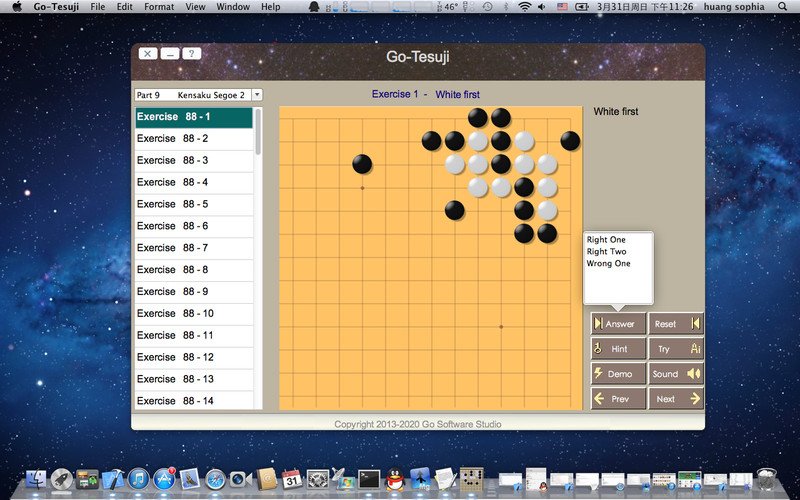Click the volume speaker menu bar icon
Image resolution: width=800 pixels, height=500 pixels.
pyautogui.click(x=542, y=7)
